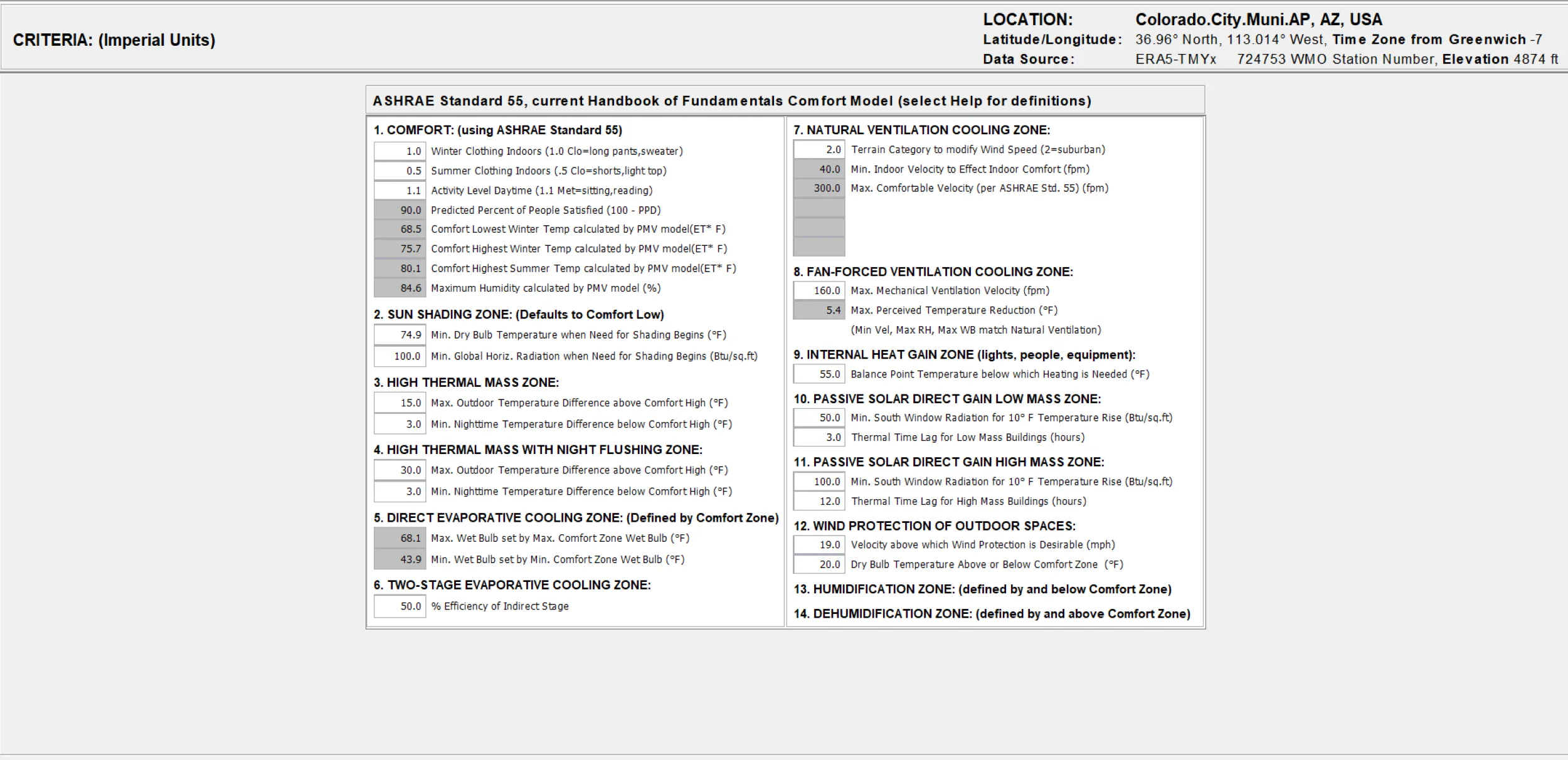
Task: Click the '2. SUN SHADING ZONE' heading
Action: [519, 315]
